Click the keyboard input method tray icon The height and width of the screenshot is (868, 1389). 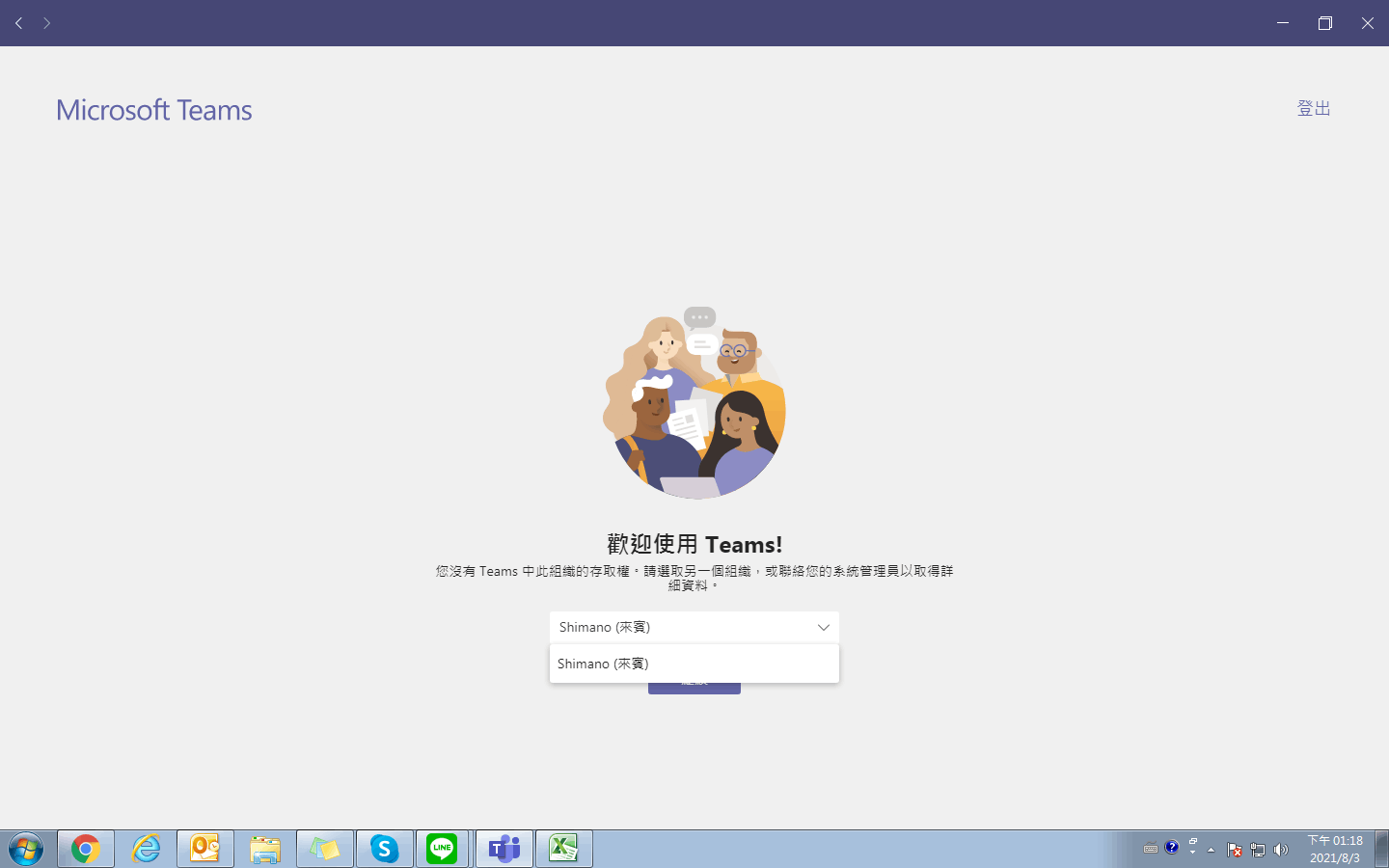(x=1151, y=850)
